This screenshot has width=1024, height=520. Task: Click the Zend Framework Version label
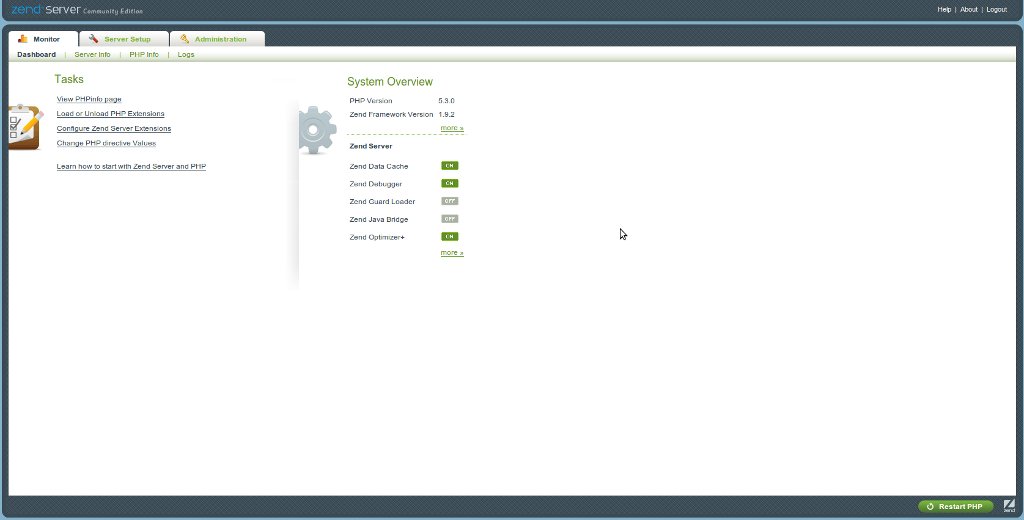(391, 114)
